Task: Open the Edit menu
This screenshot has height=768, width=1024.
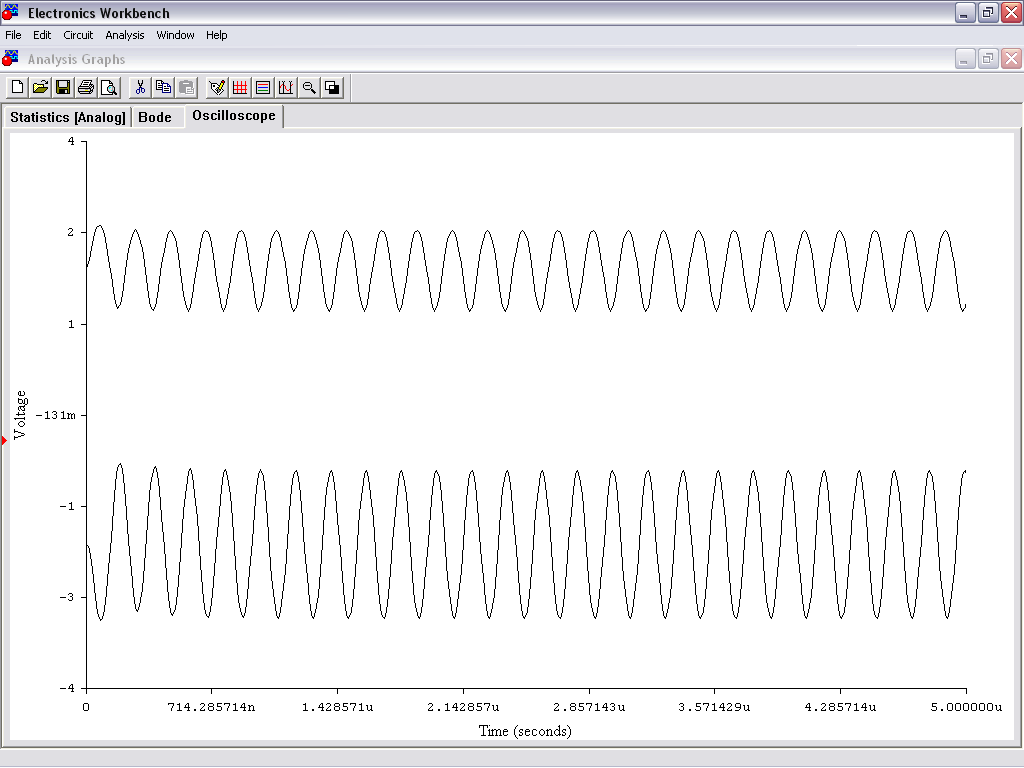Action: point(42,35)
